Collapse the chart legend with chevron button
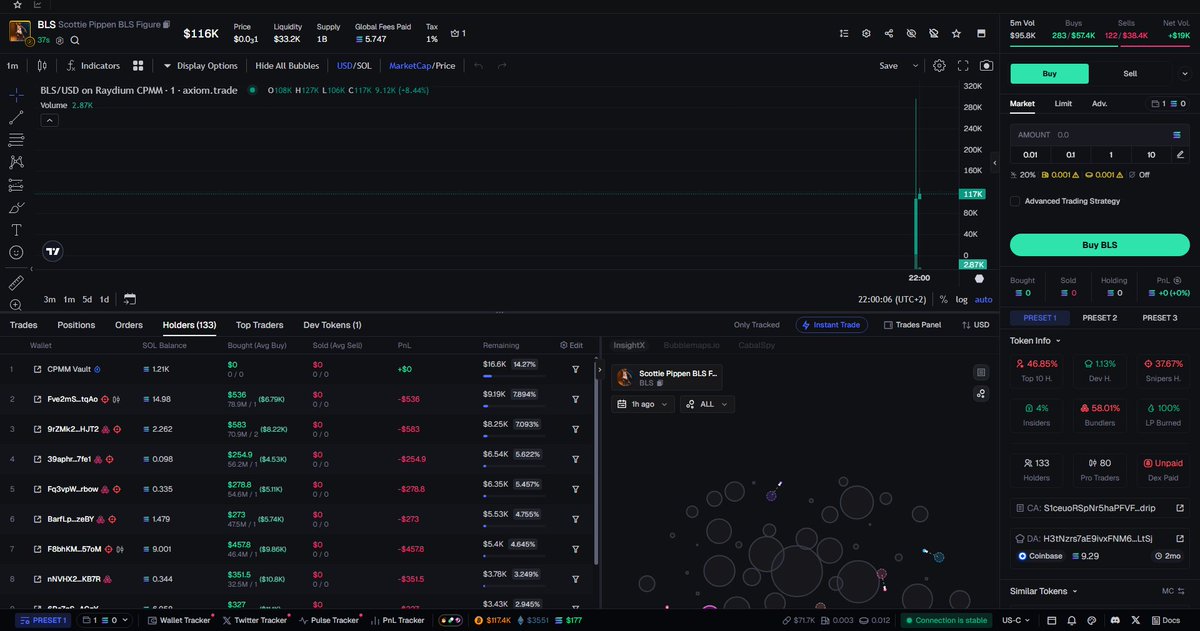Screen dimensions: 1200x631 point(49,120)
